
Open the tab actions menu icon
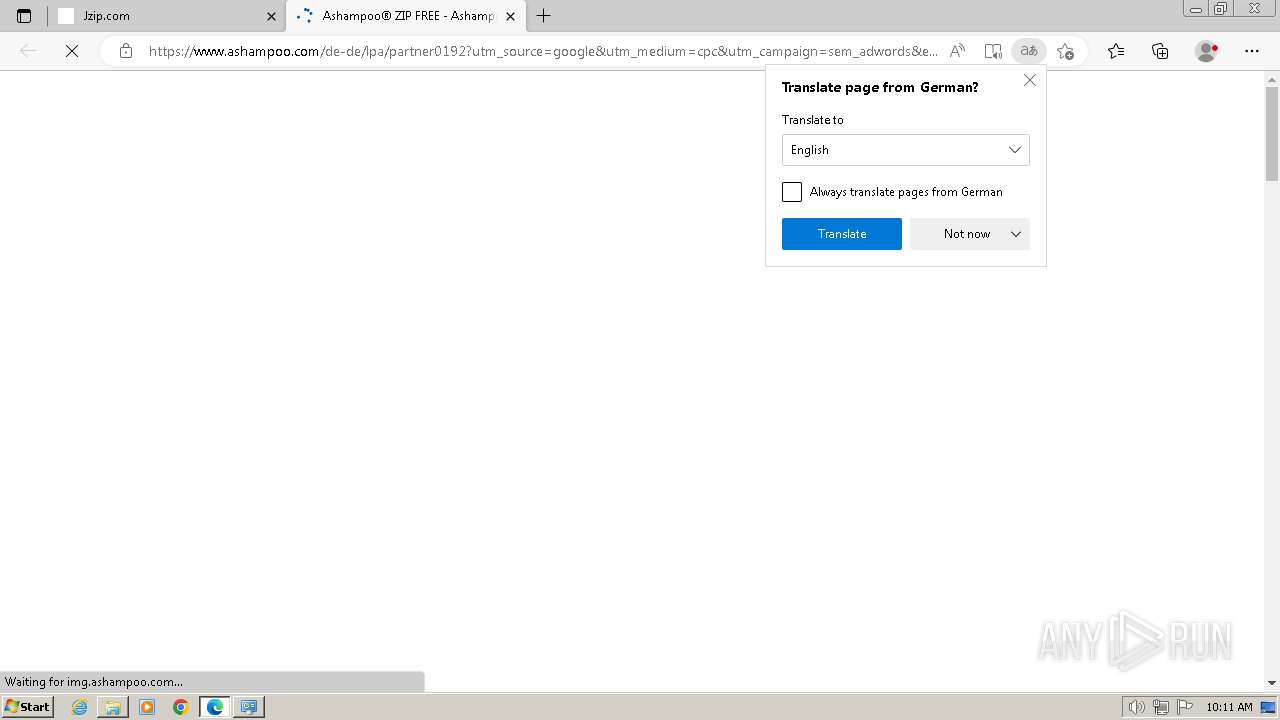pyautogui.click(x=24, y=16)
